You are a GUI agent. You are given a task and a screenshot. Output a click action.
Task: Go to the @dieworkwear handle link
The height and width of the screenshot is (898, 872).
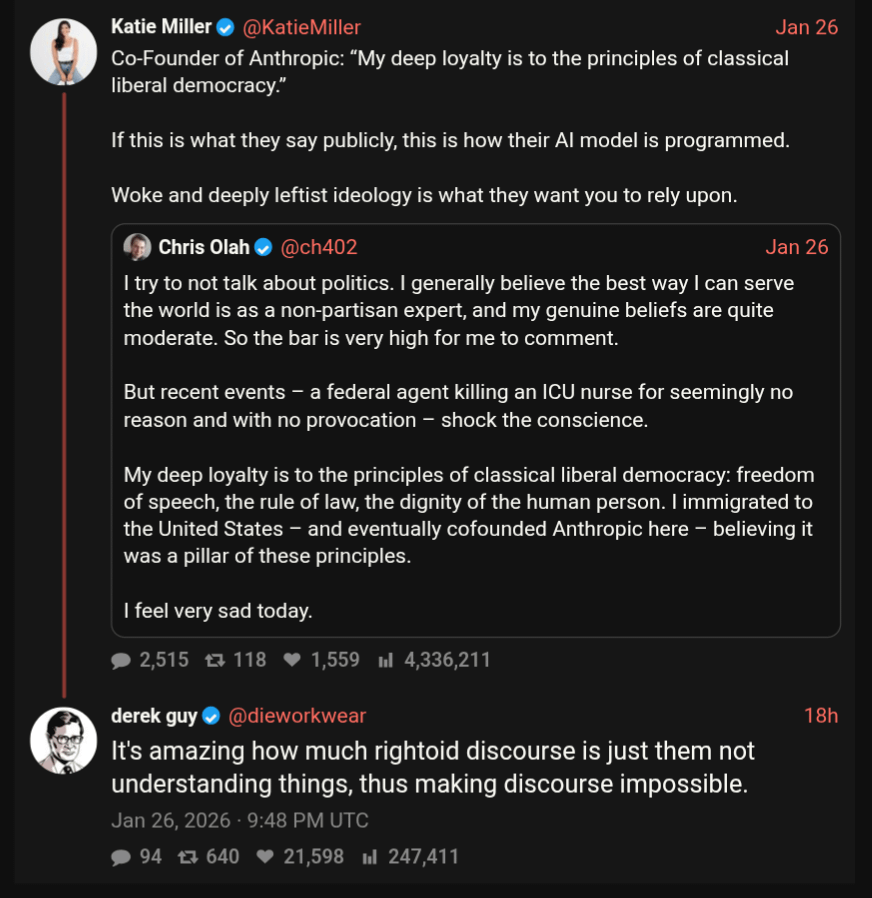point(298,716)
